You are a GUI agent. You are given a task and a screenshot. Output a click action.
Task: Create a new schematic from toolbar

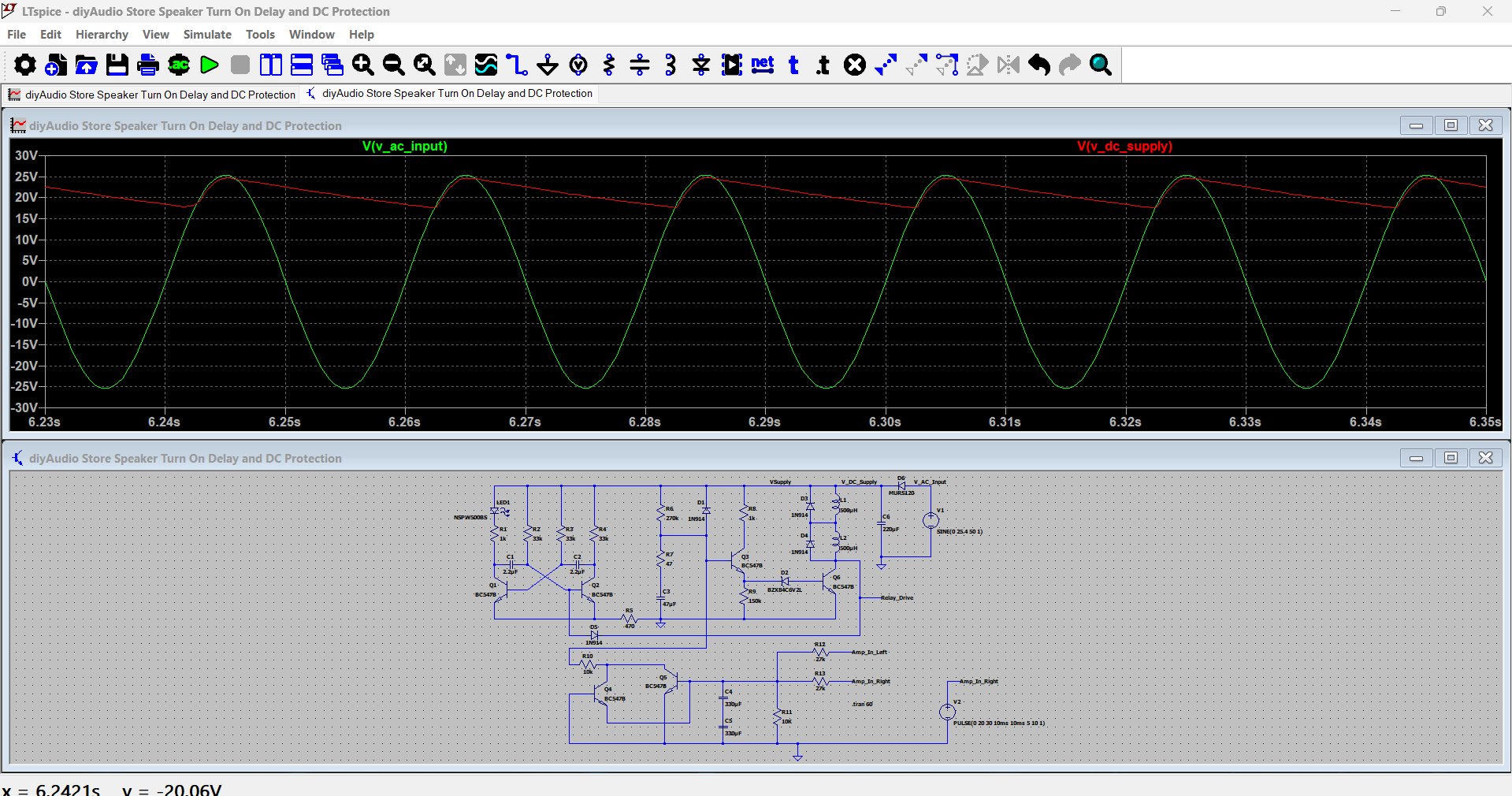click(56, 65)
